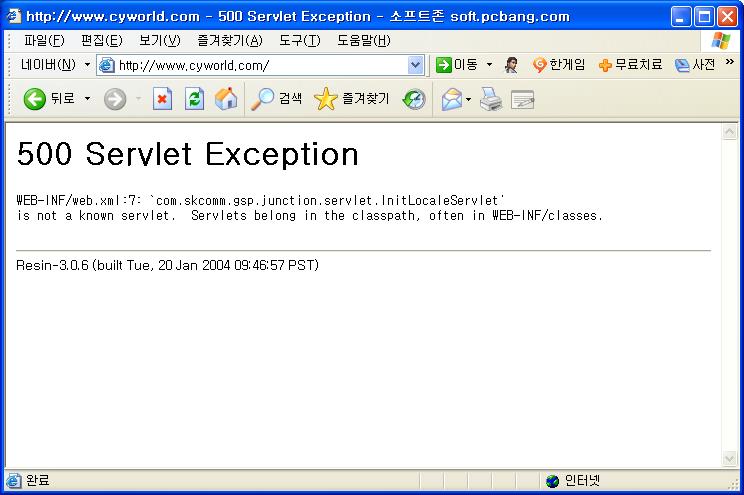Expand the address bar URL dropdown
The width and height of the screenshot is (744, 495).
[416, 65]
